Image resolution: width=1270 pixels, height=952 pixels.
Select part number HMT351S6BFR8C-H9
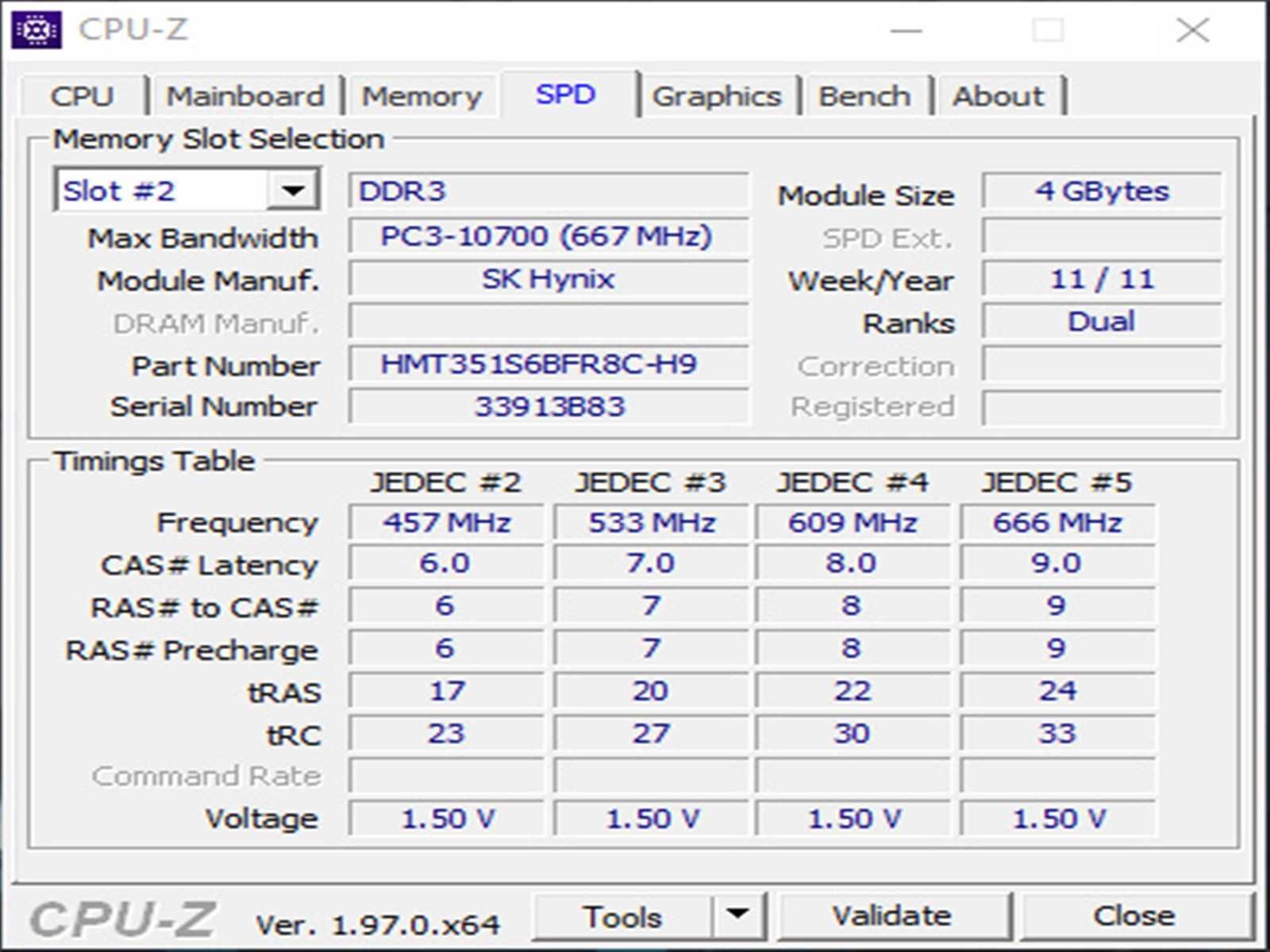(x=548, y=364)
